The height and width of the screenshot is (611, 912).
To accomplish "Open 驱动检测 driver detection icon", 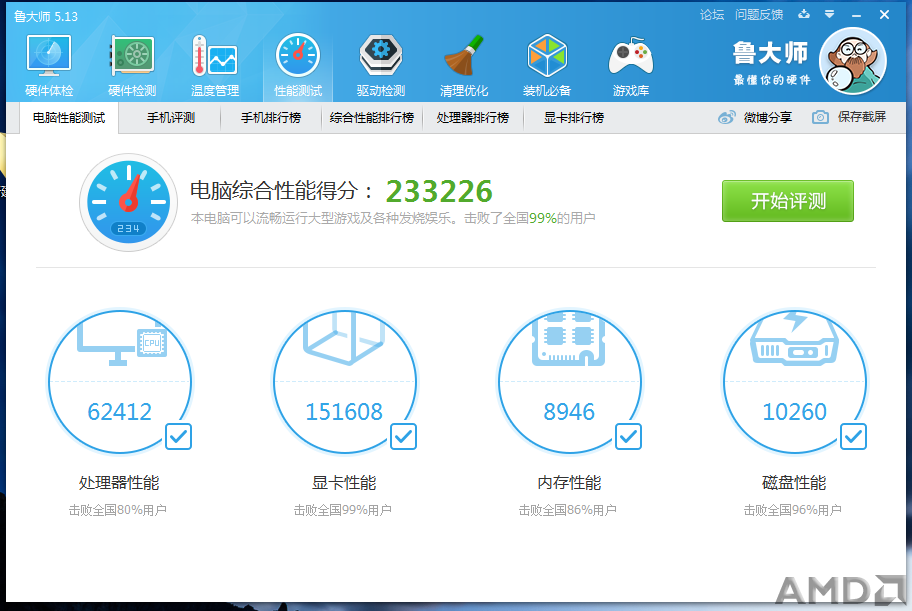I will 381,56.
